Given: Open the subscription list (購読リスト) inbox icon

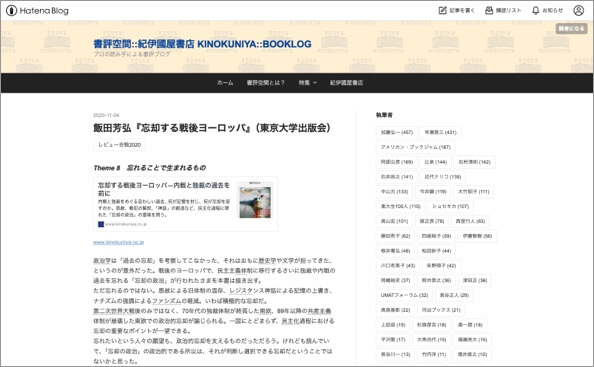Looking at the screenshot, I should coord(489,10).
